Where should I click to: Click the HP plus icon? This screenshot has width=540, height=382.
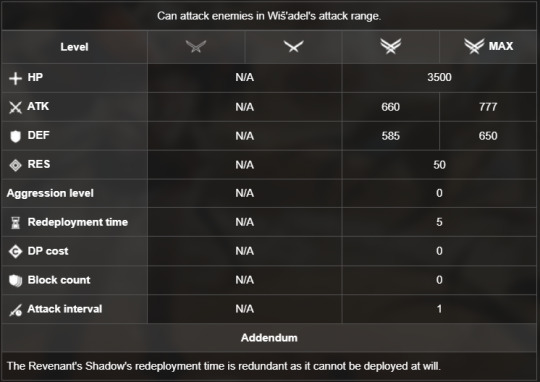click(15, 78)
